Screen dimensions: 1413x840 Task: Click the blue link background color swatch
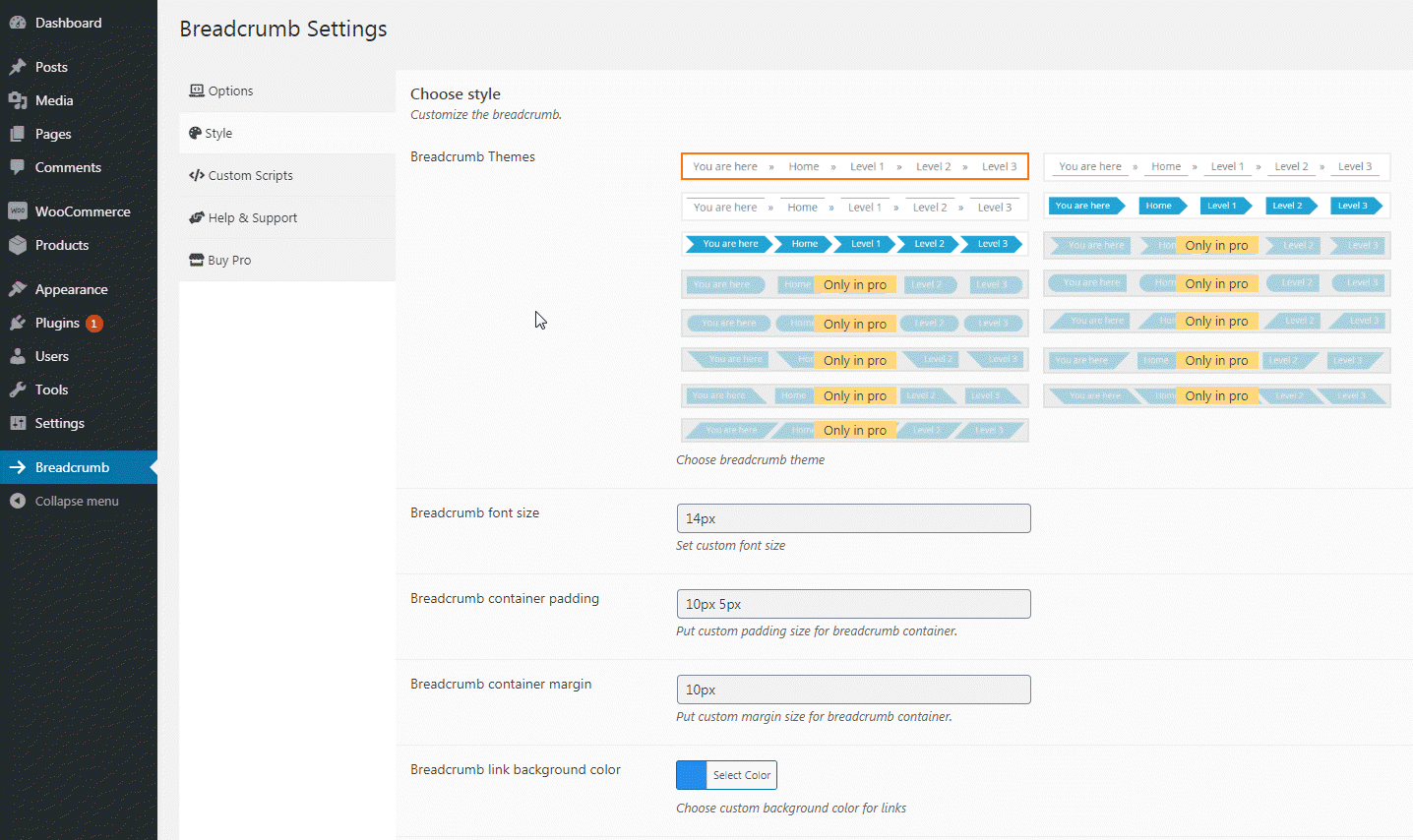(692, 775)
